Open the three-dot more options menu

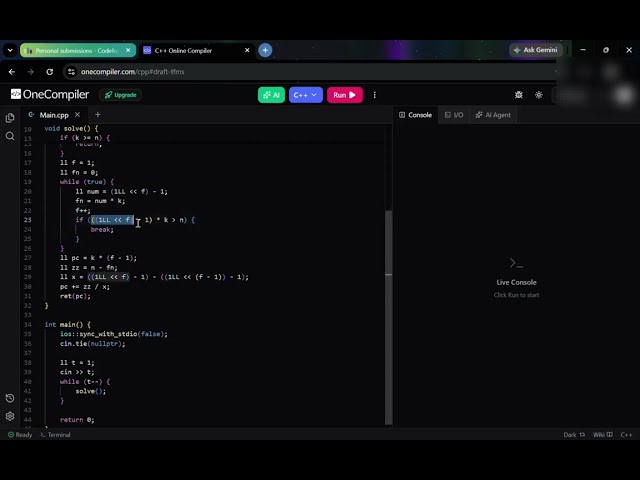(x=374, y=95)
